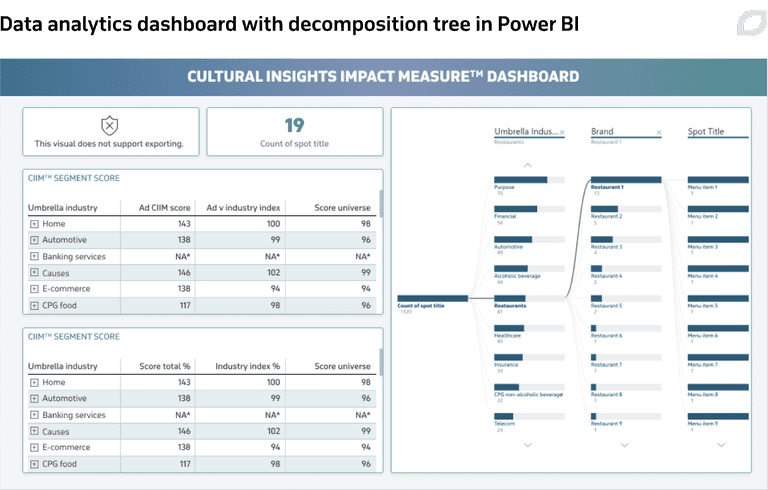The height and width of the screenshot is (490, 768).
Task: Remove the Umbrella Industry level with its X
Action: click(x=562, y=132)
